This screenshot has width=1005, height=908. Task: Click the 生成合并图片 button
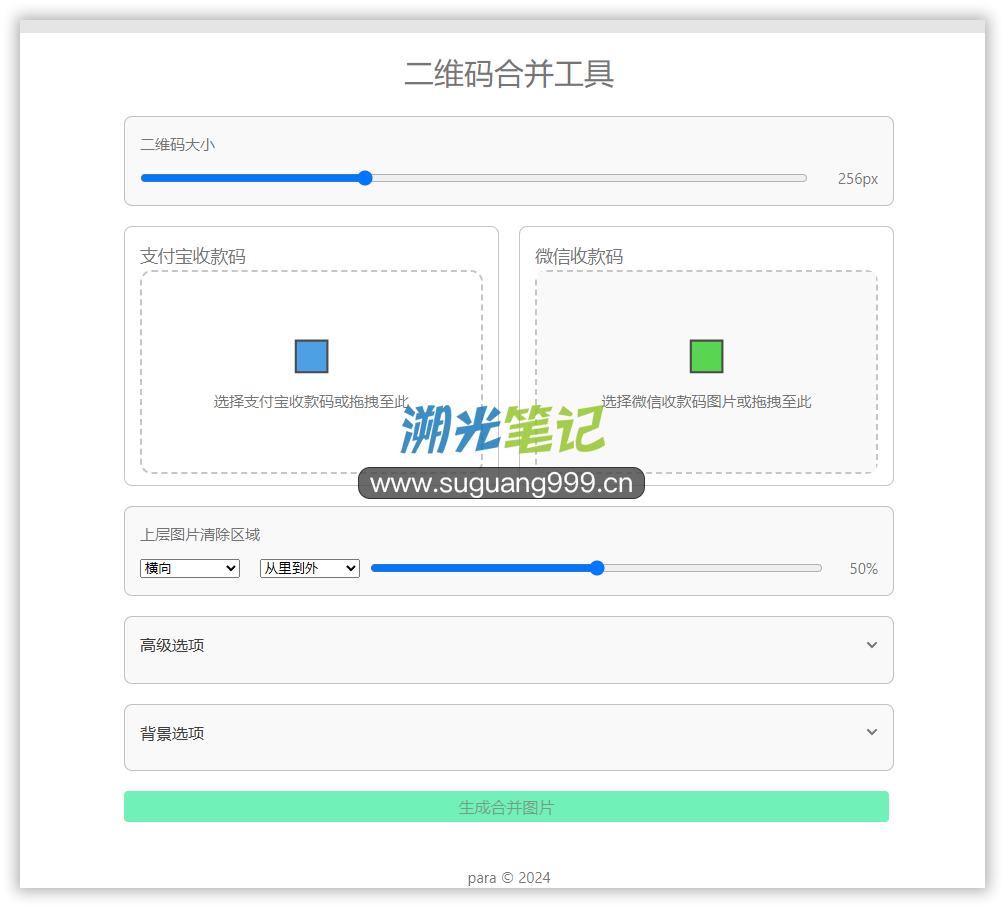[506, 807]
